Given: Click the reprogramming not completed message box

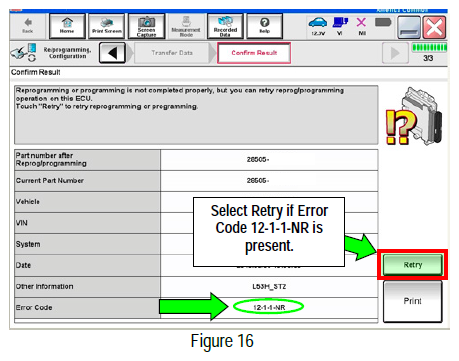Looking at the screenshot, I should click(x=196, y=115).
